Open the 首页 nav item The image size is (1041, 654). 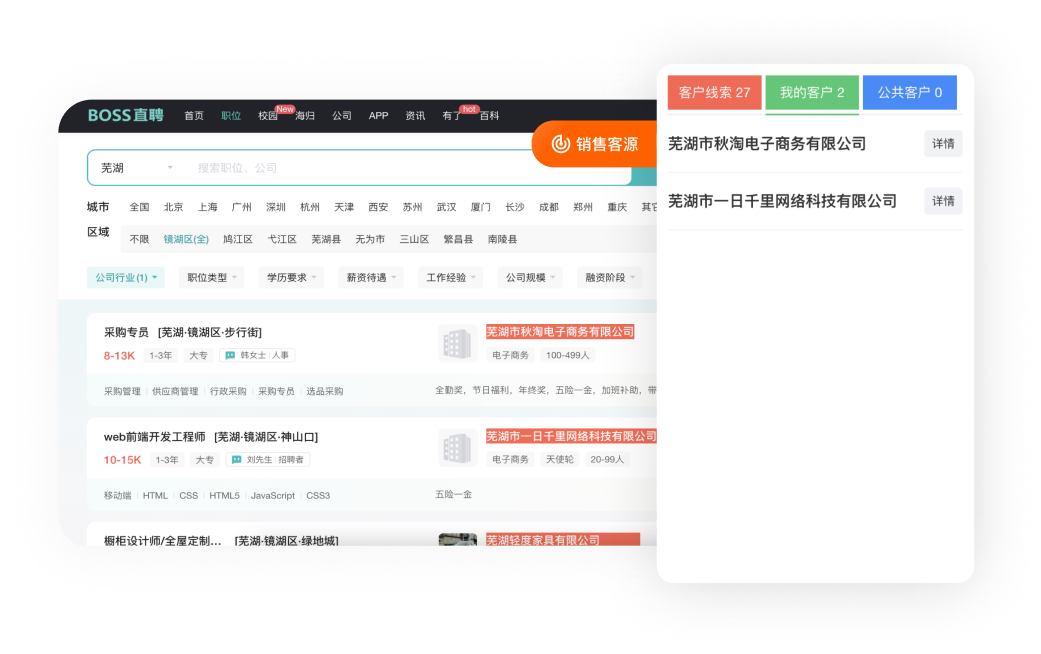194,116
